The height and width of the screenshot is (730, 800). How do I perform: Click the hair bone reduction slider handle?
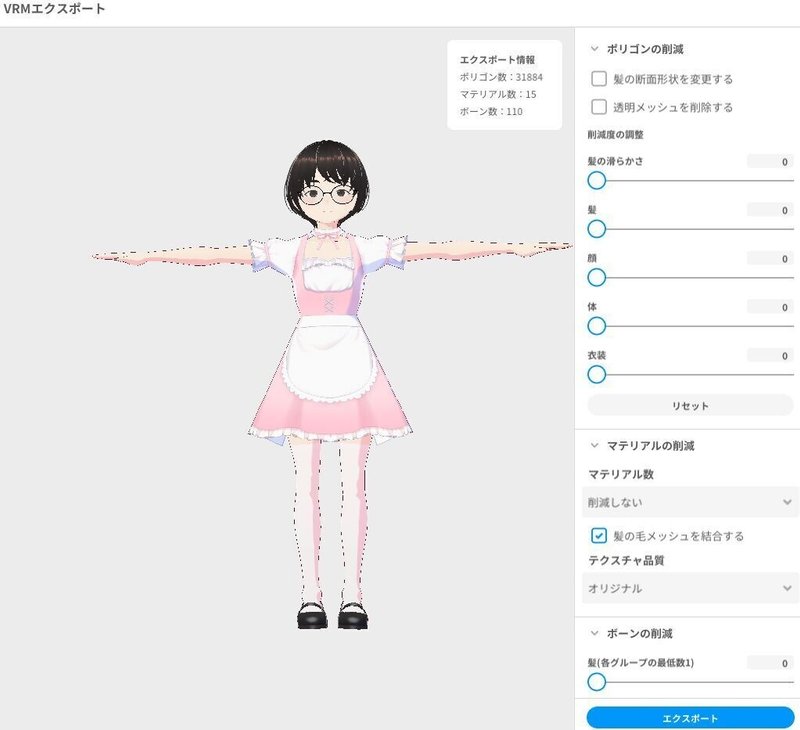click(597, 684)
